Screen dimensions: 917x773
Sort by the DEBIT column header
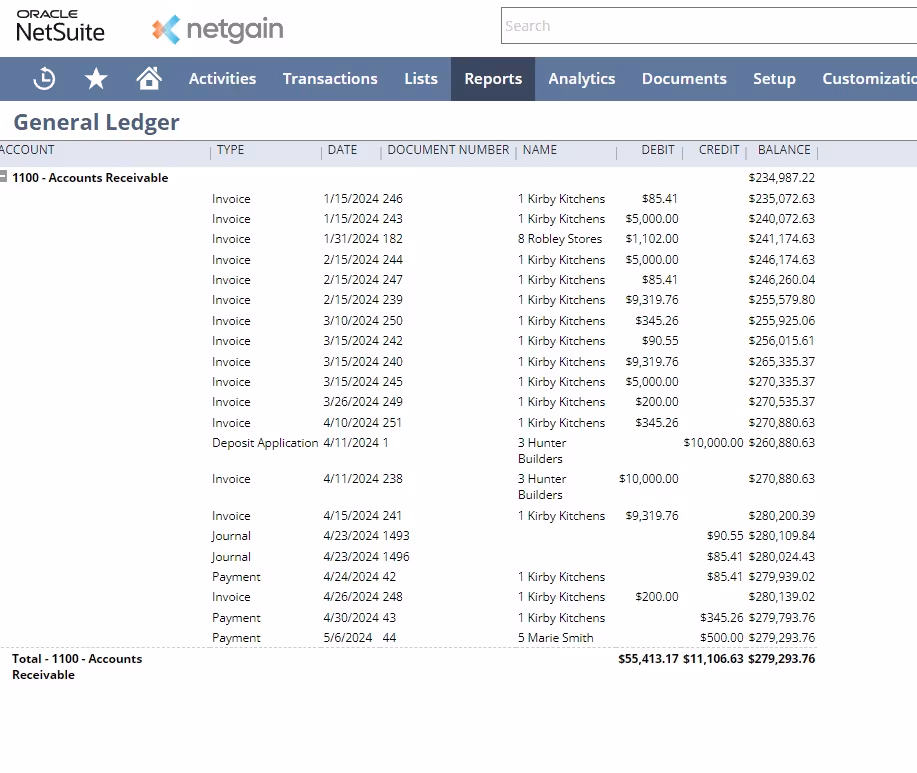click(x=657, y=150)
